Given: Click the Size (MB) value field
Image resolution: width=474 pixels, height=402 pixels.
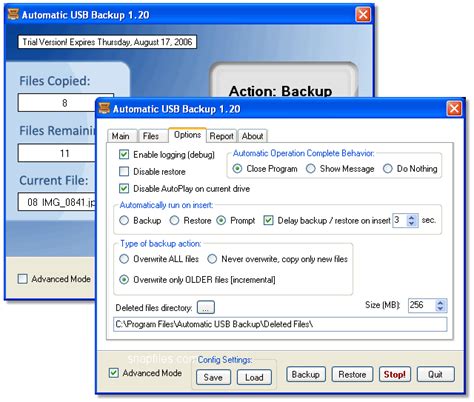Looking at the screenshot, I should (x=421, y=305).
